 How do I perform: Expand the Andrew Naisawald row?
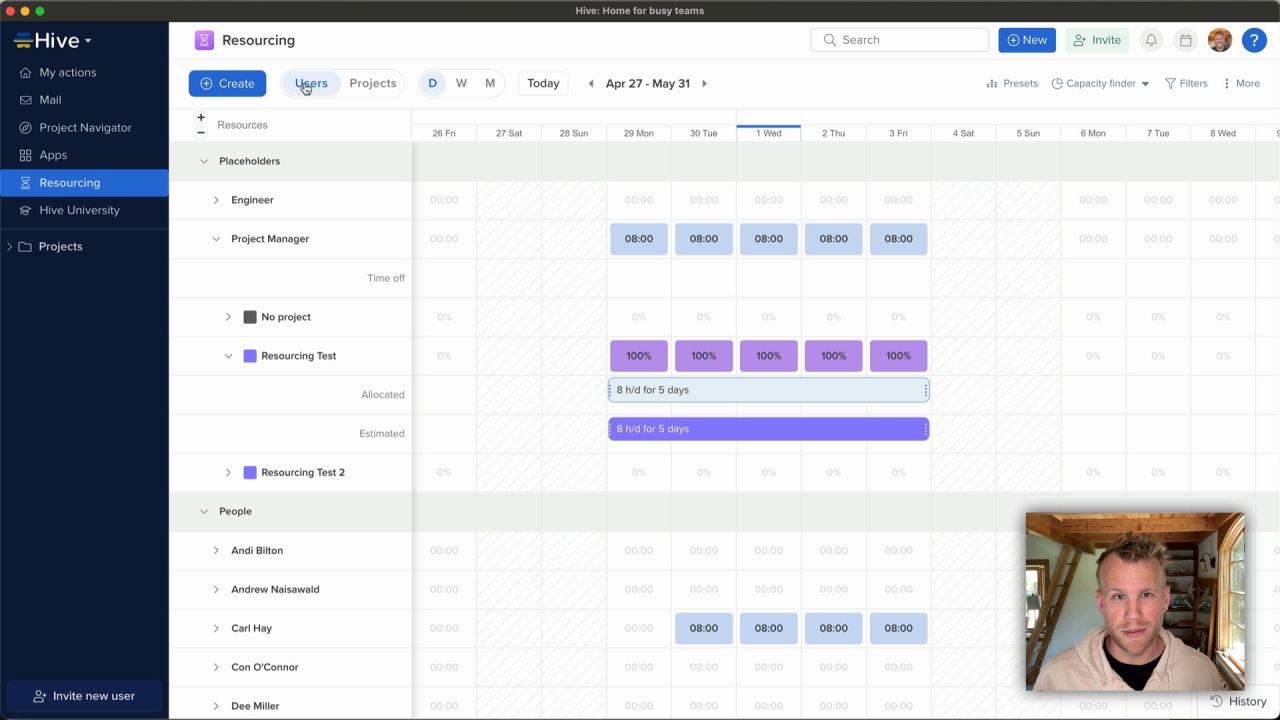pos(216,589)
